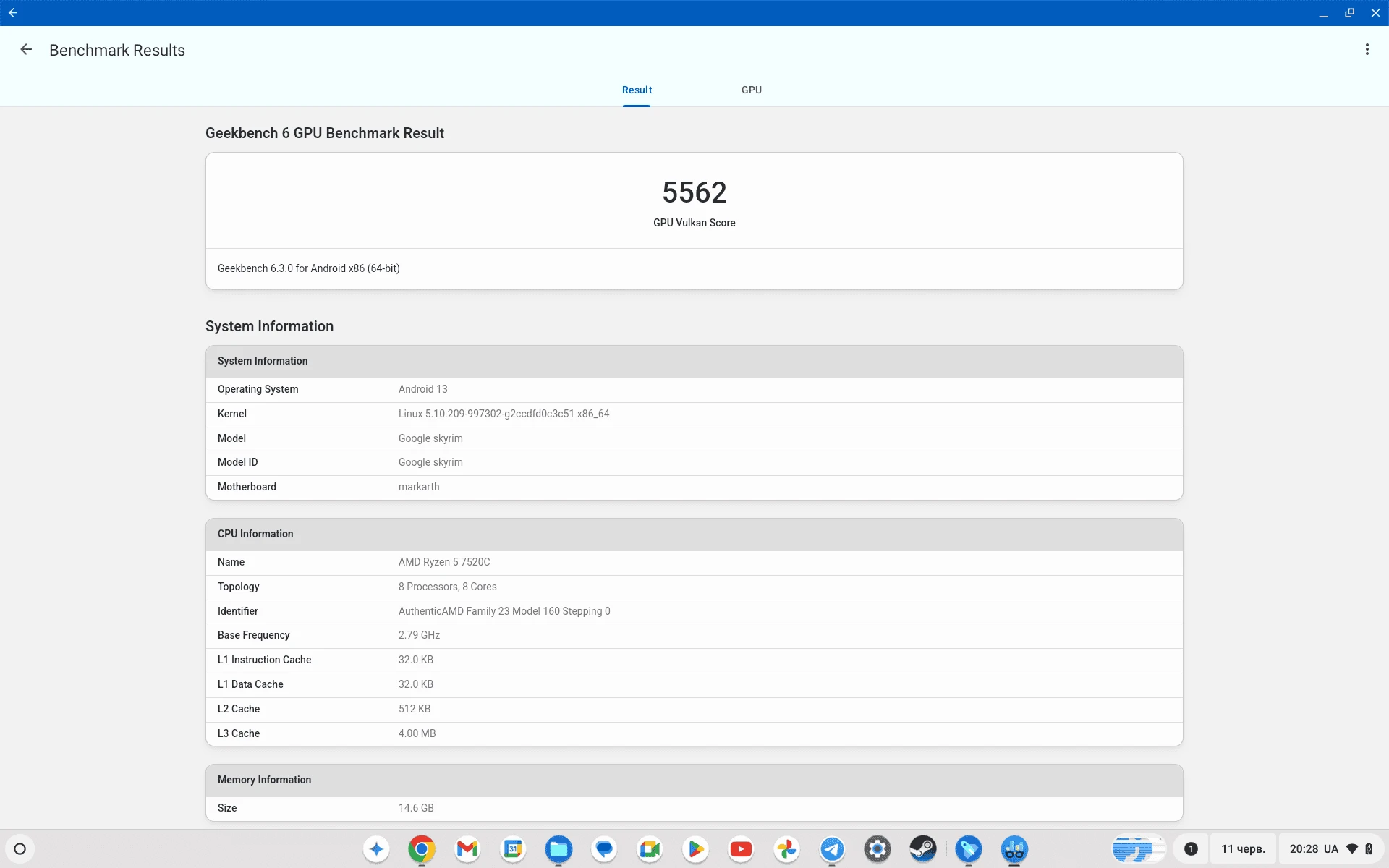Launch Chrome from the shelf
The height and width of the screenshot is (868, 1389).
(x=422, y=848)
